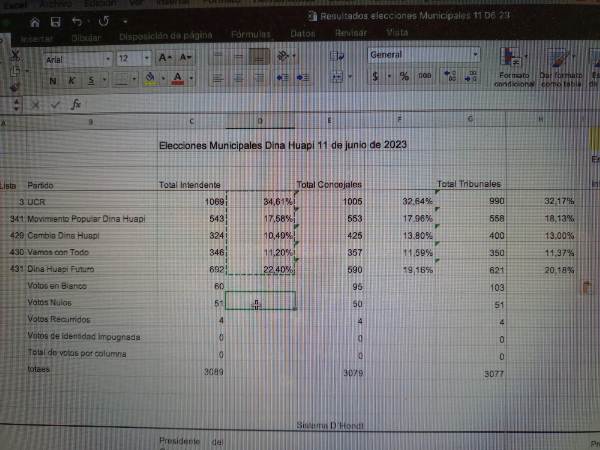This screenshot has height=450, width=600.
Task: Toggle bold formatting N button
Action: tap(53, 81)
